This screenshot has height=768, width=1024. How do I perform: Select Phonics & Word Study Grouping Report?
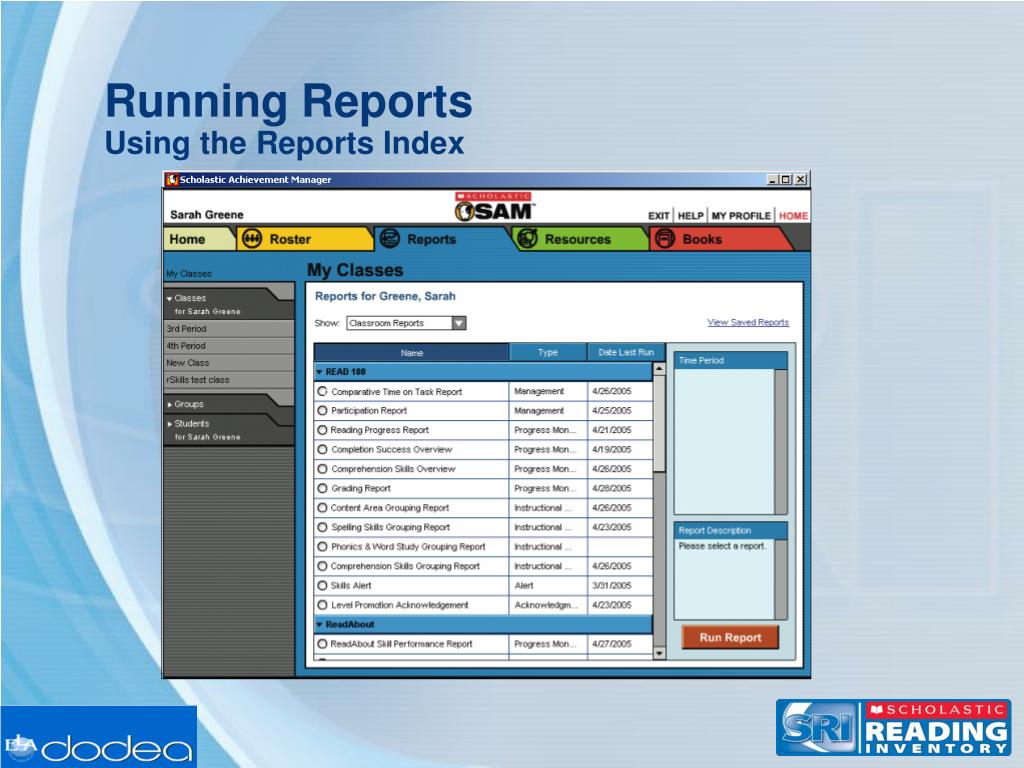coord(322,547)
